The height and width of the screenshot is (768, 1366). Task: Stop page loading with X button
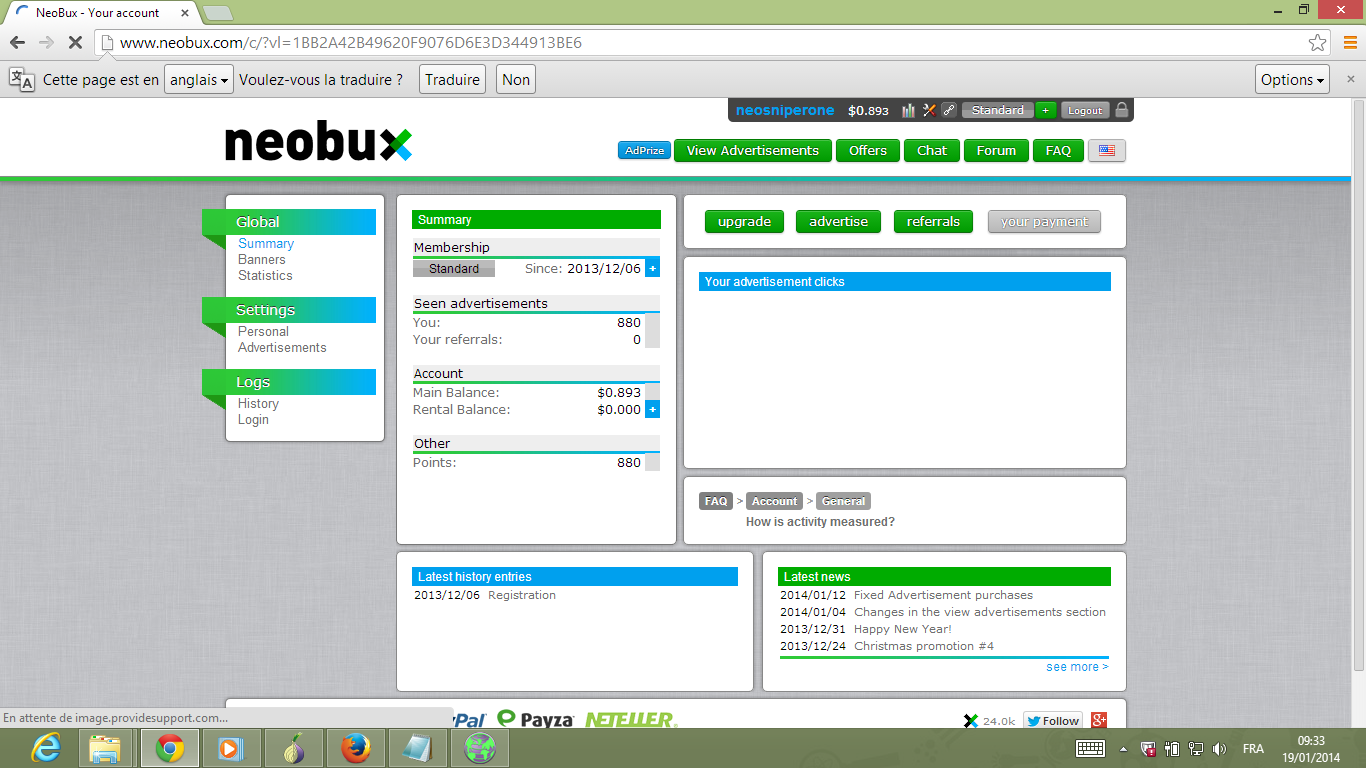tap(75, 43)
